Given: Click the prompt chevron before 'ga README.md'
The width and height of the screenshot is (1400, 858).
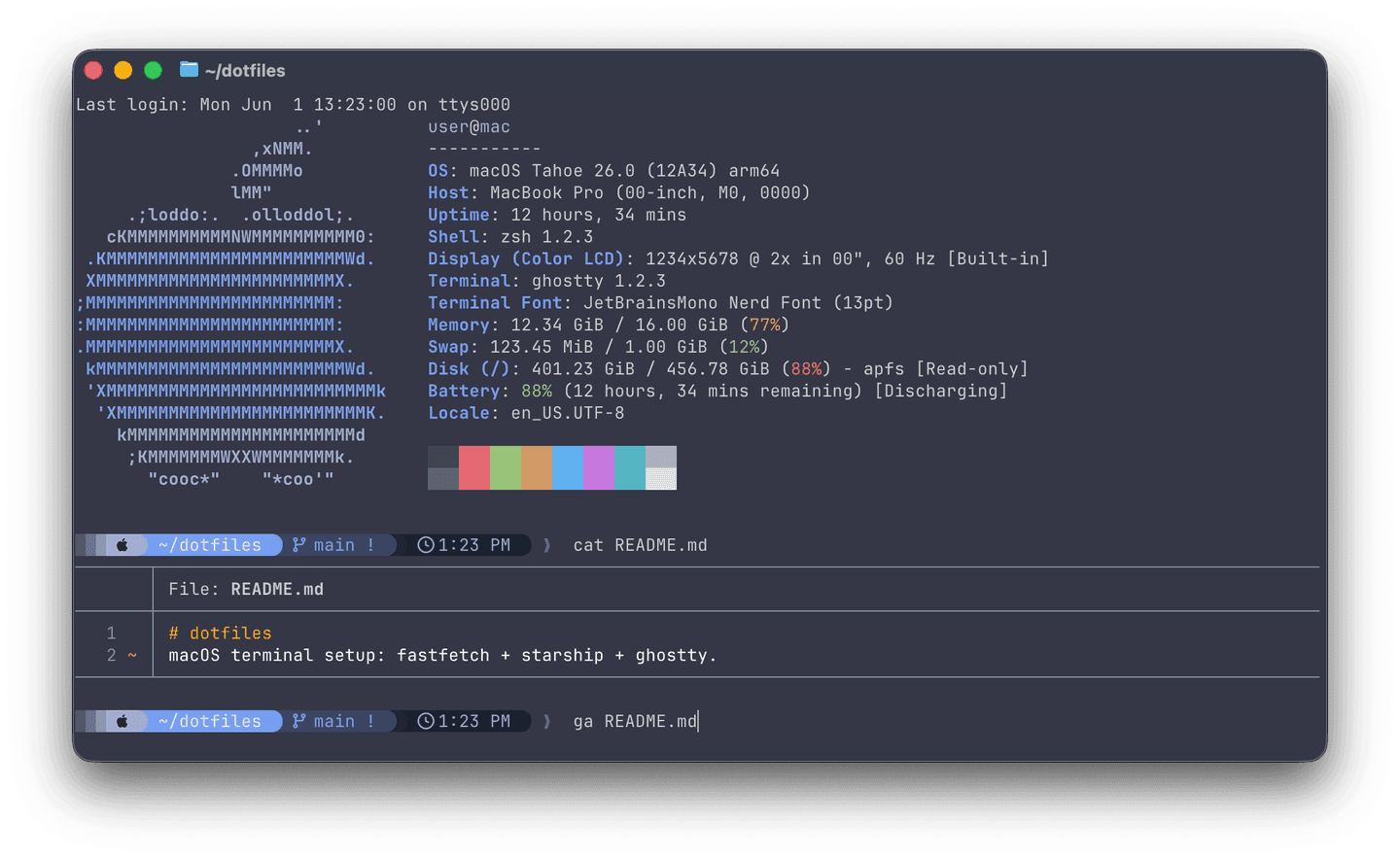Looking at the screenshot, I should [547, 721].
